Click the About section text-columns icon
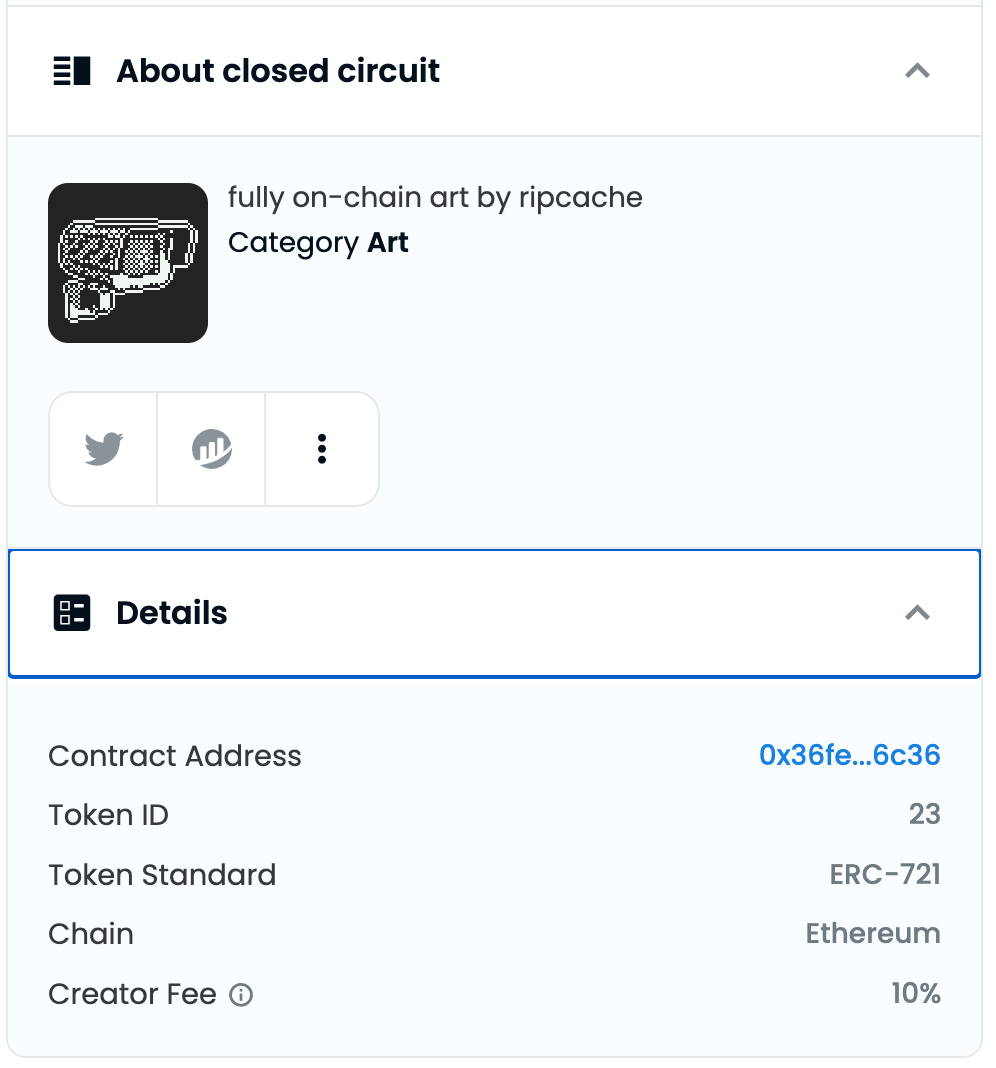The image size is (996, 1068). click(x=72, y=71)
